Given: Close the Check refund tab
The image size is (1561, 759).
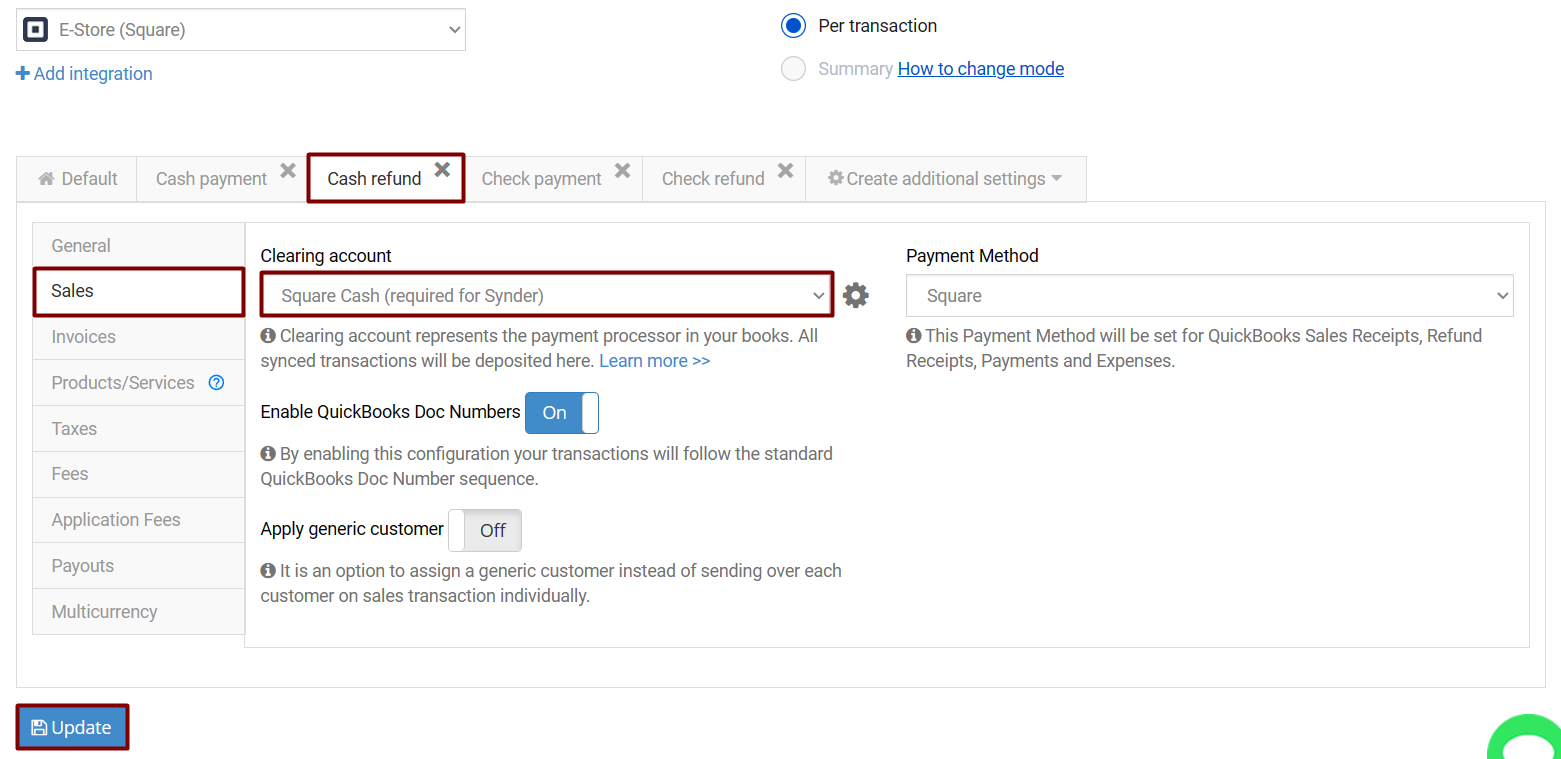Looking at the screenshot, I should pos(785,171).
